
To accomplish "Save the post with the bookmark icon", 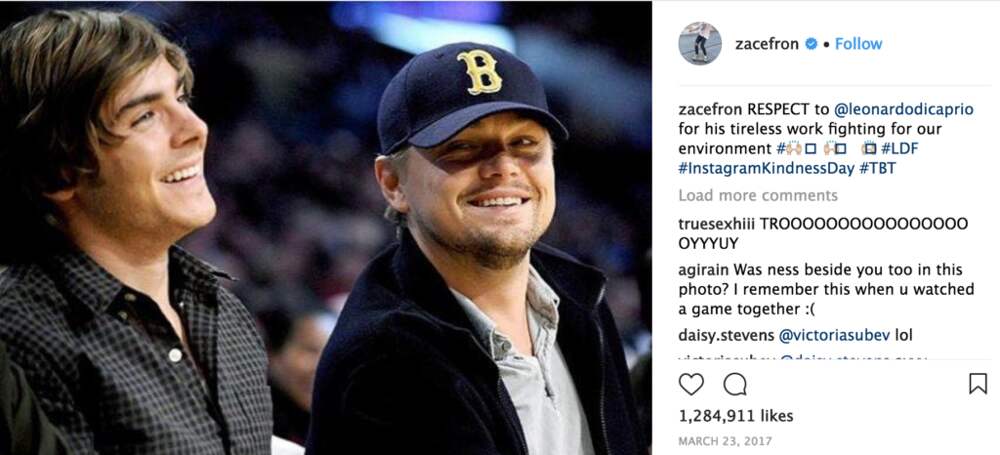I will [977, 384].
